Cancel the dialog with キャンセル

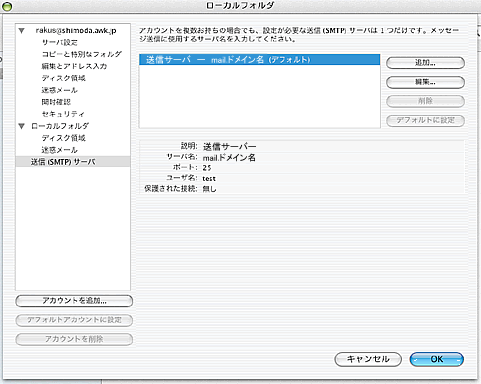tap(368, 359)
